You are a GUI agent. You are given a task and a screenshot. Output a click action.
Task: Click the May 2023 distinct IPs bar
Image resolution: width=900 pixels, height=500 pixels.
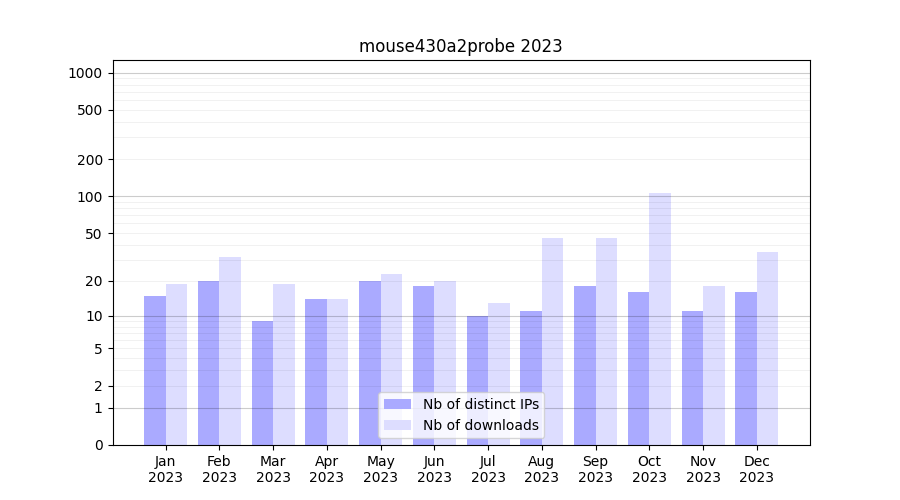pyautogui.click(x=370, y=362)
